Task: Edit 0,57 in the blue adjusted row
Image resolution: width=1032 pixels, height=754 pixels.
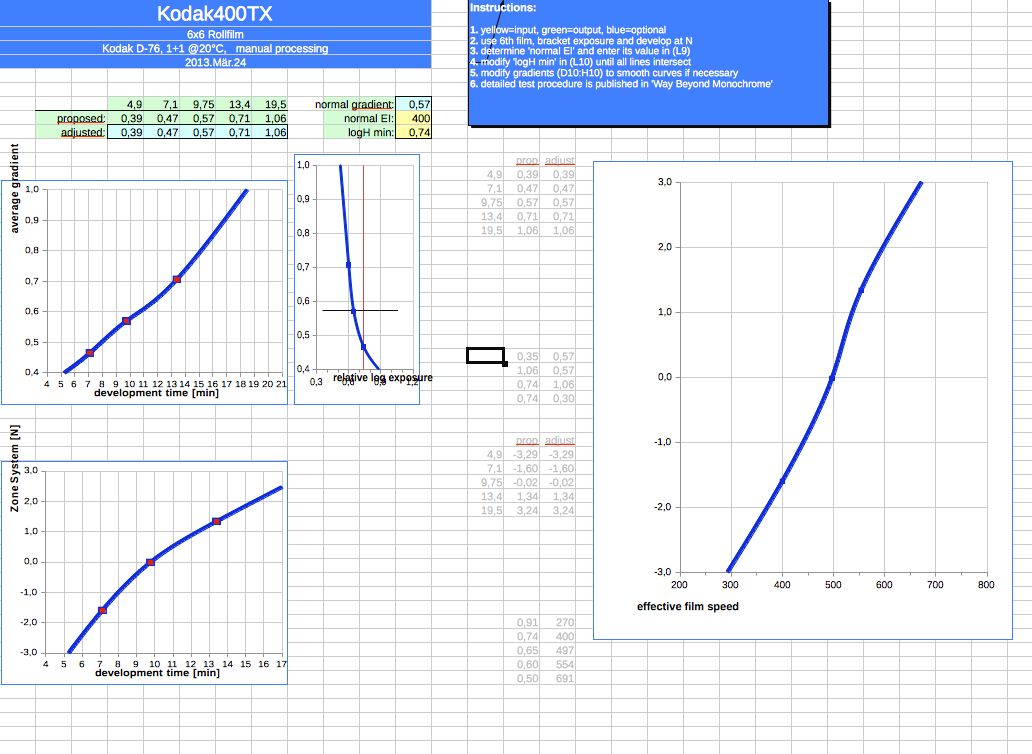Action: click(197, 132)
